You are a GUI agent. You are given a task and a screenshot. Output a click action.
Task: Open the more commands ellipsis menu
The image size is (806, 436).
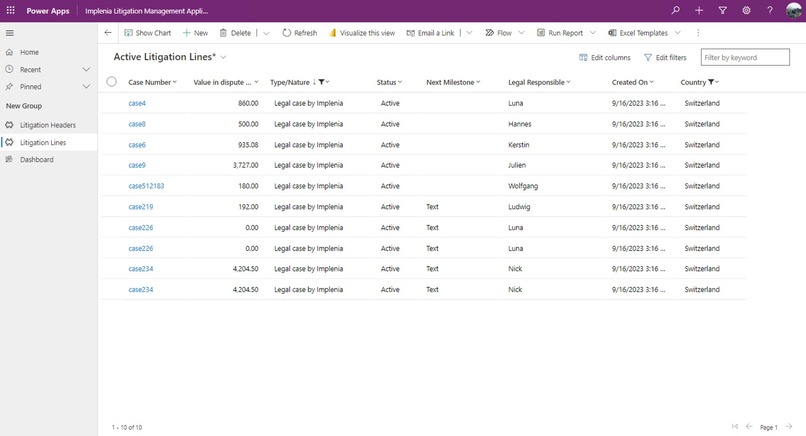coord(698,33)
